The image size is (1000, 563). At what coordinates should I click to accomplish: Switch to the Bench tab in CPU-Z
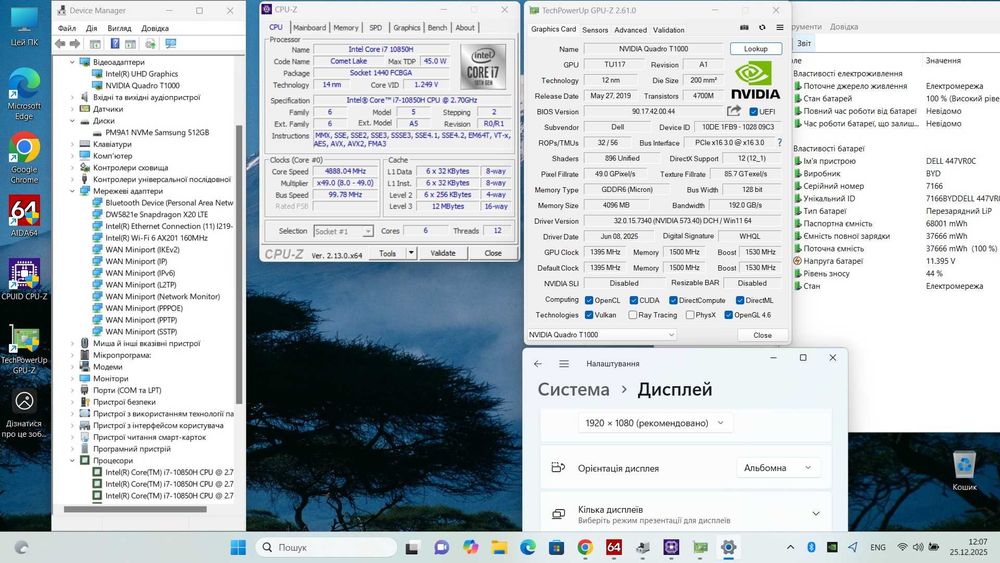click(x=438, y=27)
